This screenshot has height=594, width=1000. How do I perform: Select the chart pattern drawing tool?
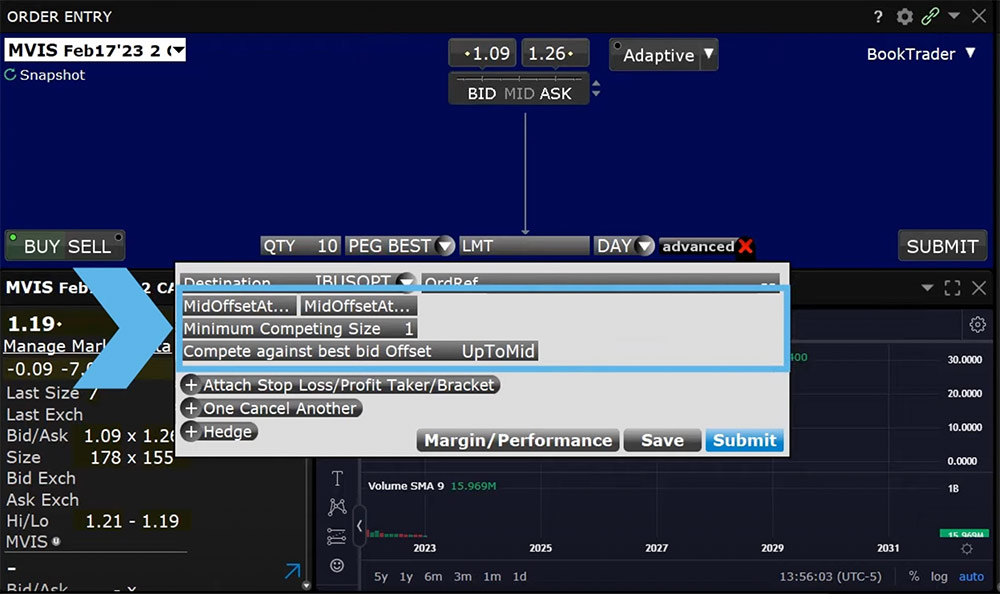(337, 507)
